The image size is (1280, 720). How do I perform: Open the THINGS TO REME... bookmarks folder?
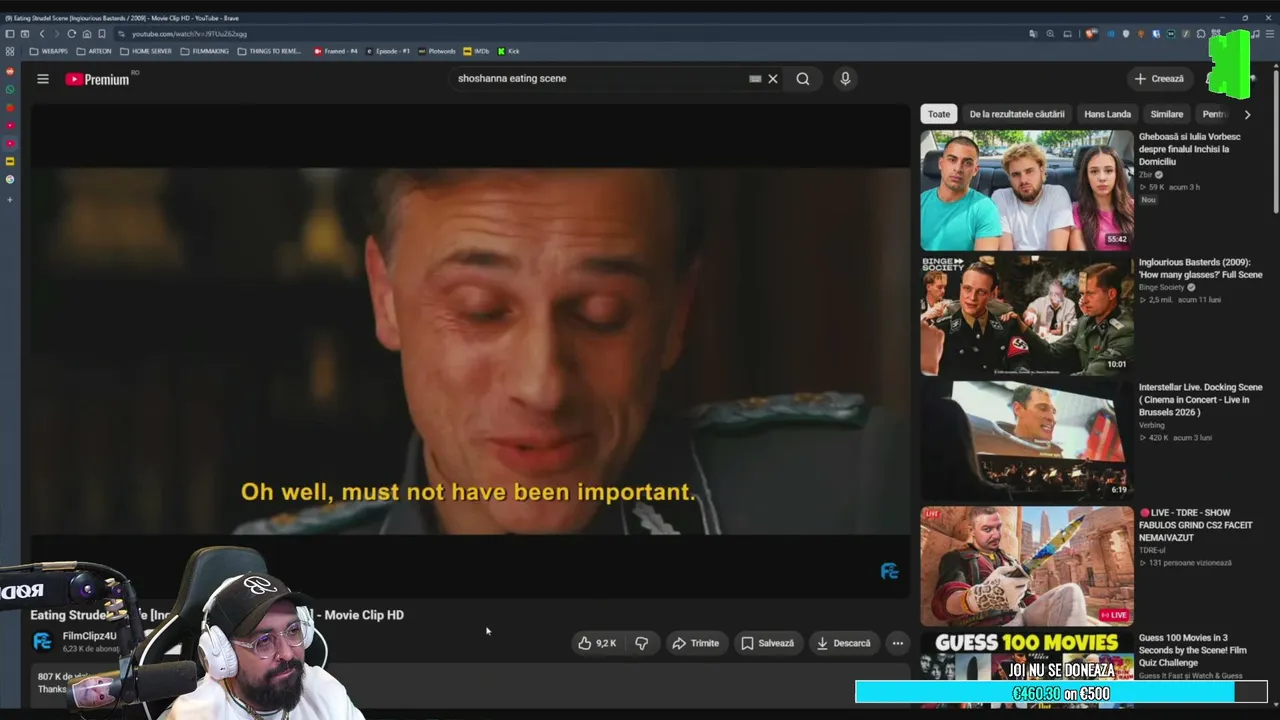(x=269, y=51)
